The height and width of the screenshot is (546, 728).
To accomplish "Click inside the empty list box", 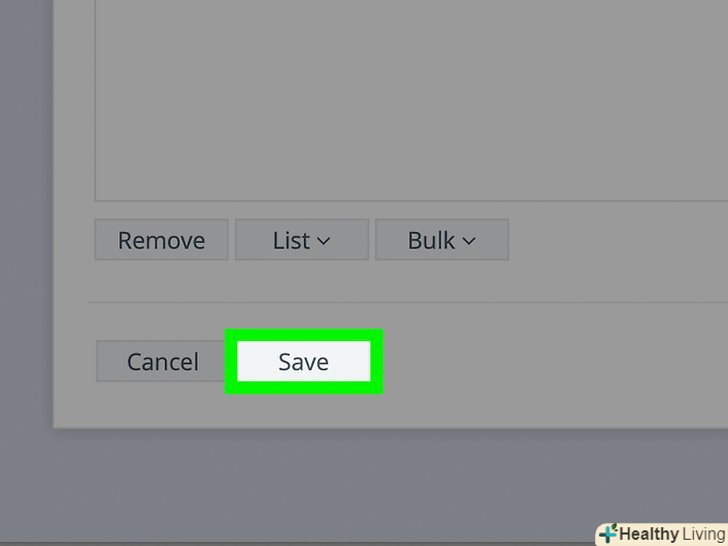I will coord(411,100).
